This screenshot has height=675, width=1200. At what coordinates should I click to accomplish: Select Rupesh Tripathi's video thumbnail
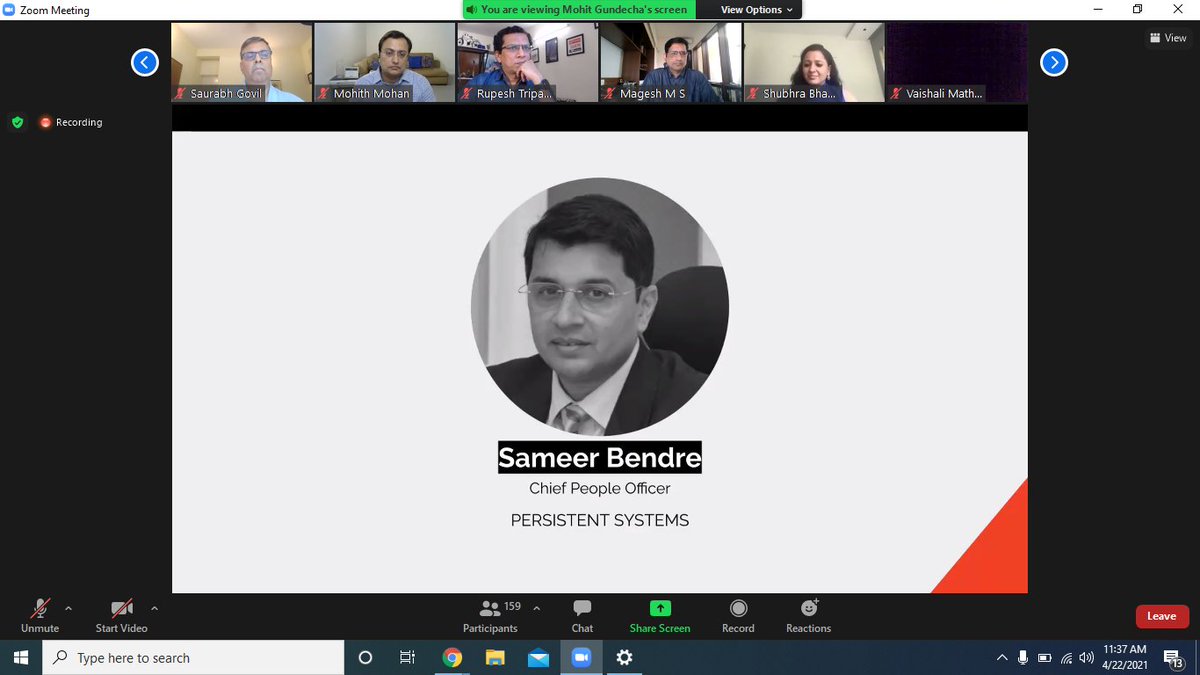pos(527,62)
